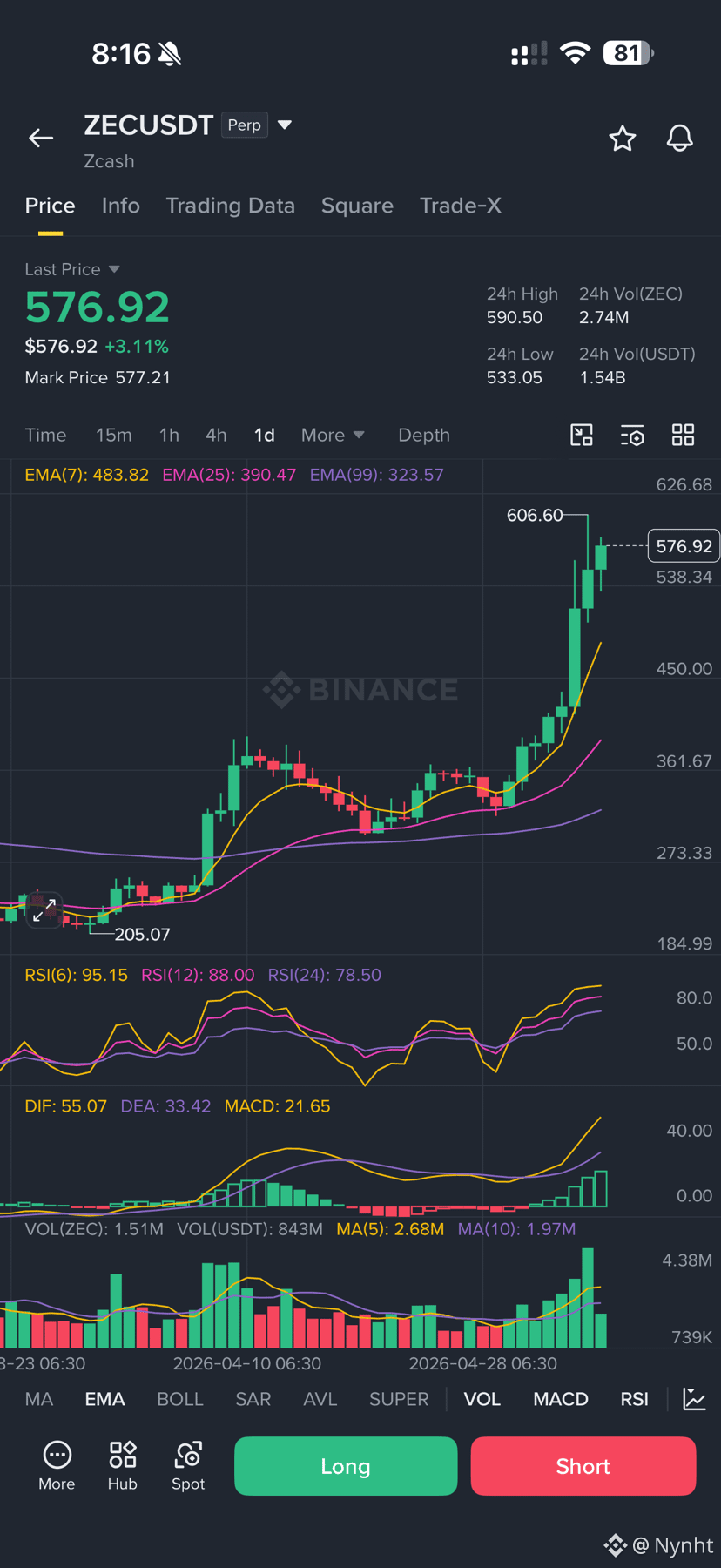Tap the 24h High 590.50 value
Screen dimensions: 721x1568
coord(515,317)
